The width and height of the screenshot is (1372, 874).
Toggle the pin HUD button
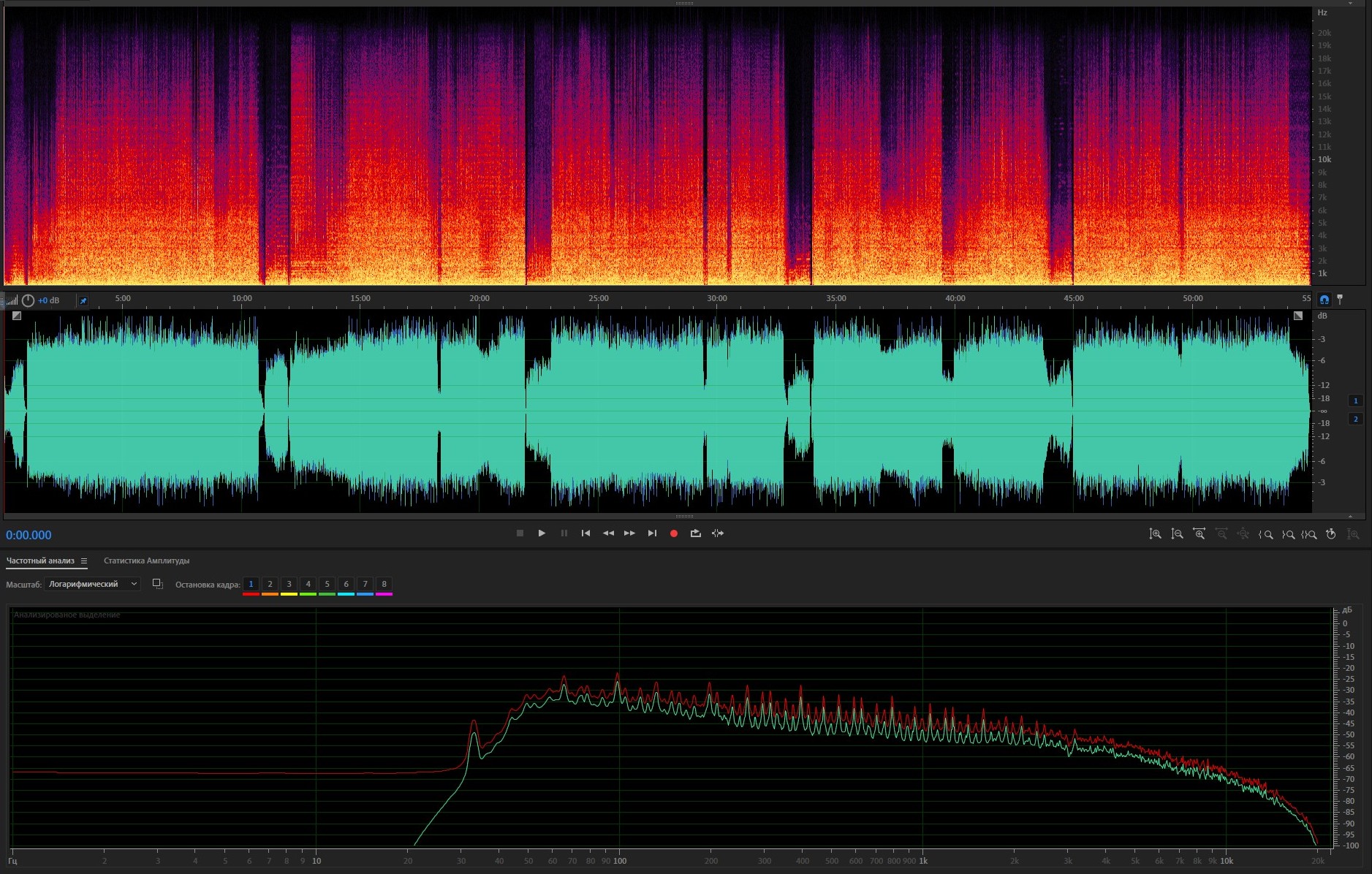[x=83, y=300]
